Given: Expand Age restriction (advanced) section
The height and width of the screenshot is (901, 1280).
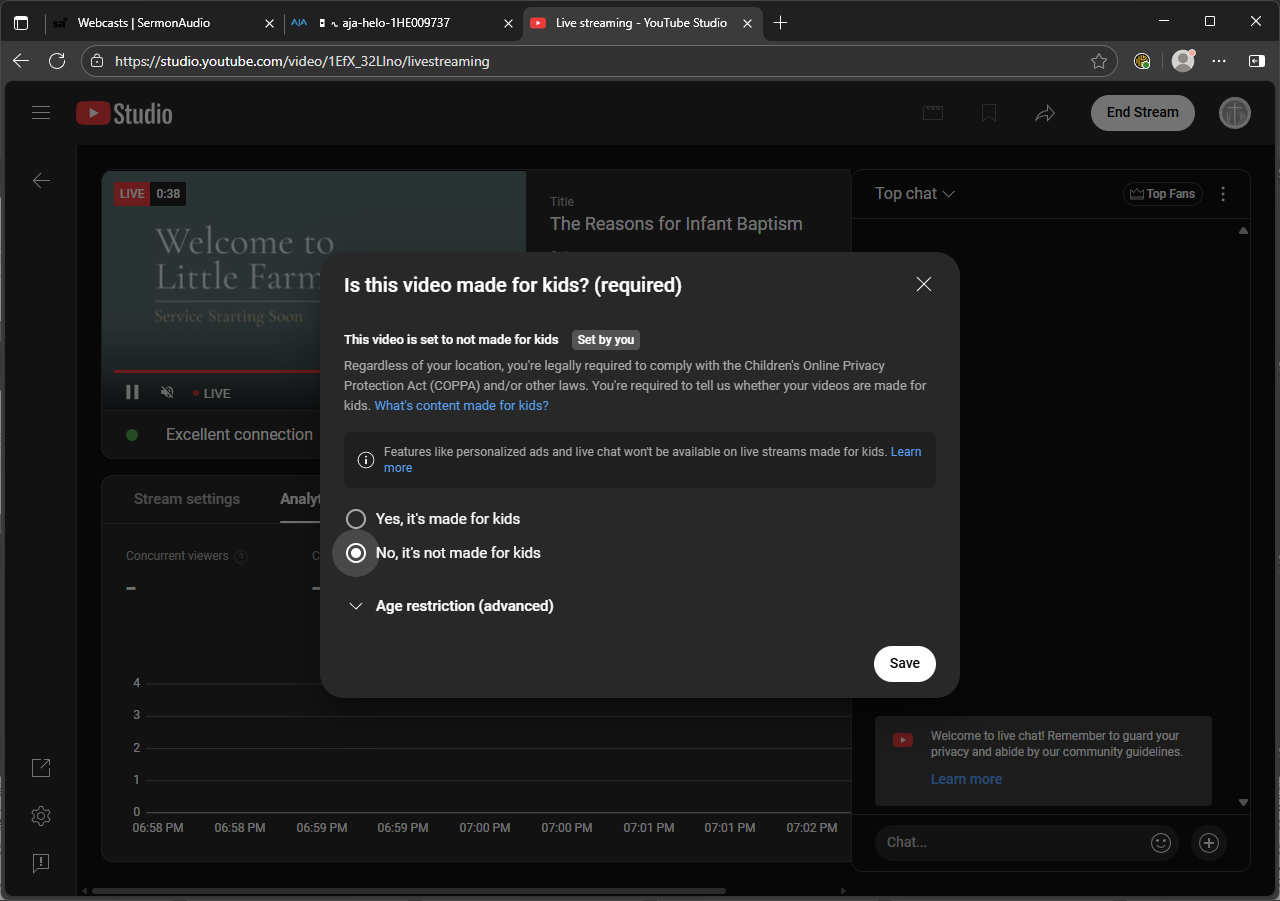Looking at the screenshot, I should click(x=450, y=606).
